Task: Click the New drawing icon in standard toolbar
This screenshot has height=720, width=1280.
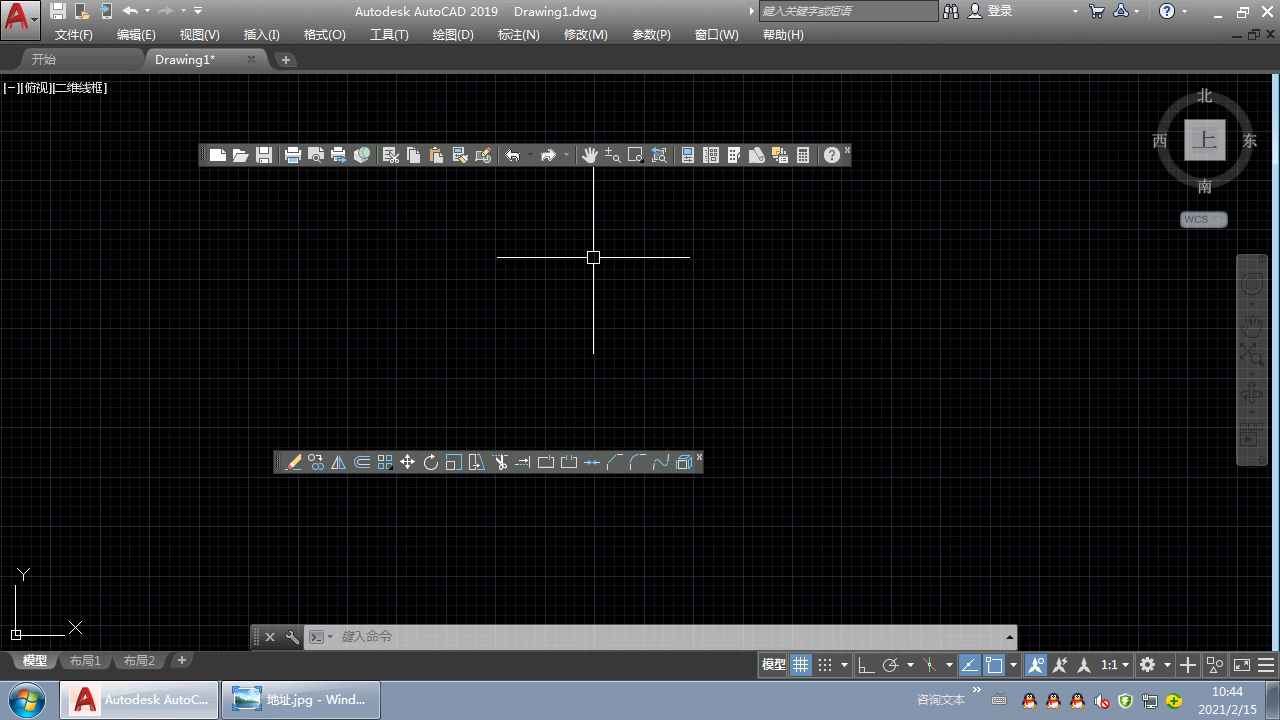Action: click(217, 155)
